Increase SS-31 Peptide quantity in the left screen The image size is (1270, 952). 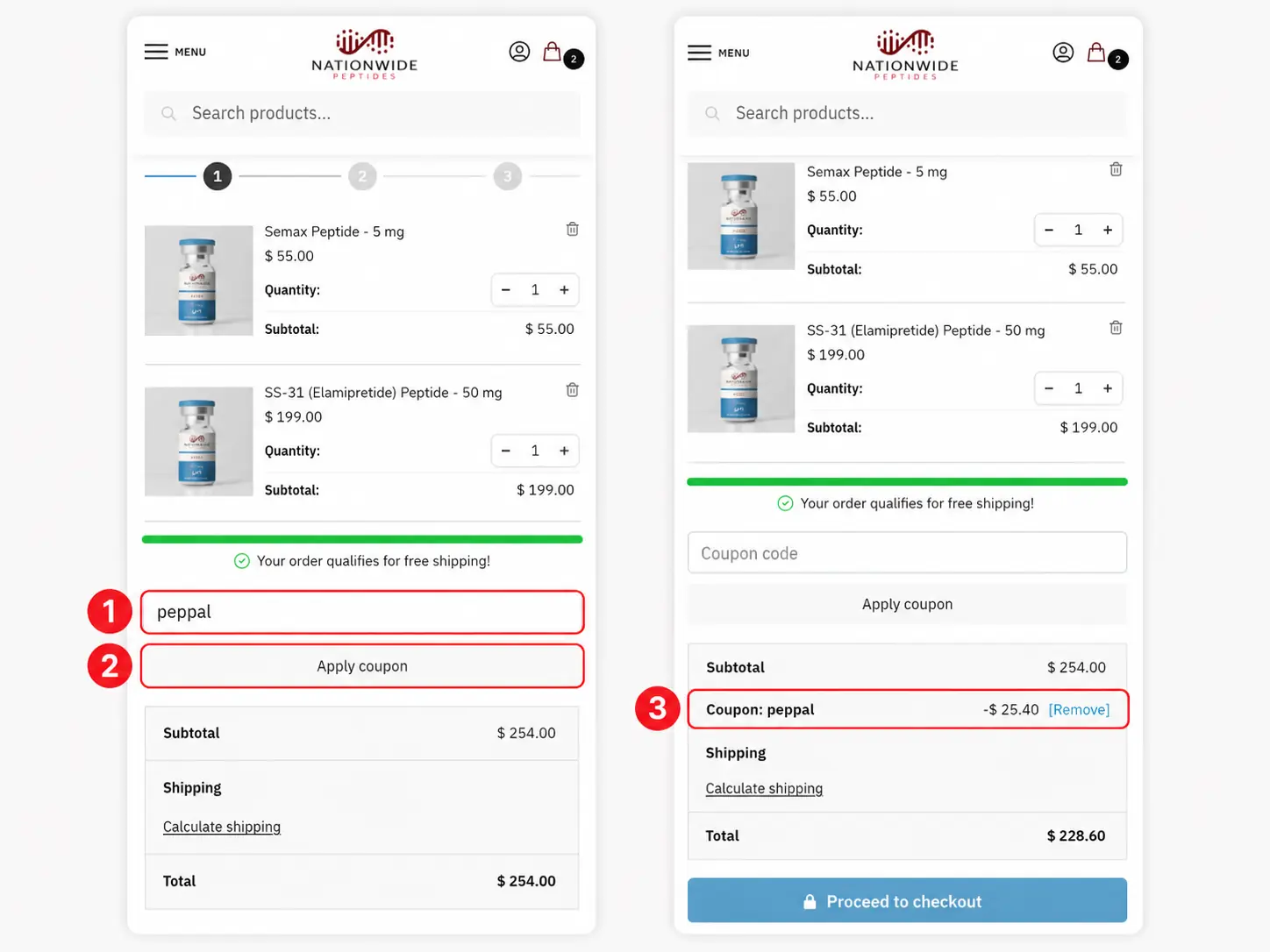[564, 451]
